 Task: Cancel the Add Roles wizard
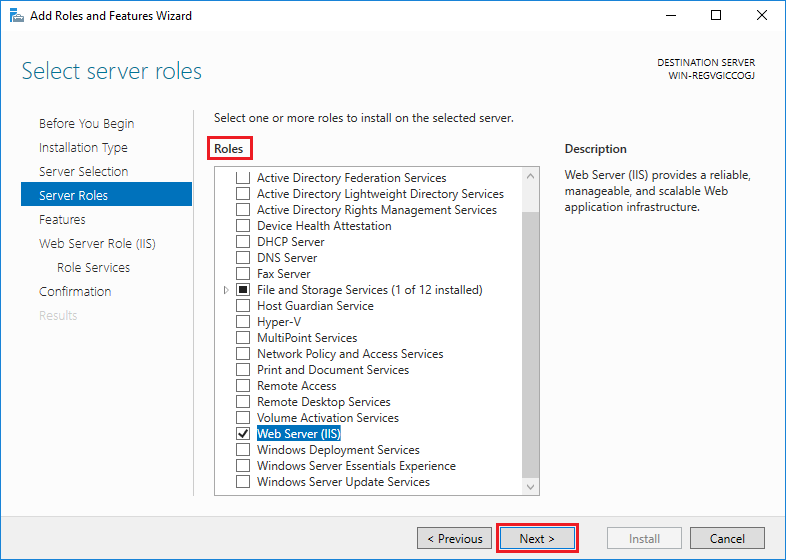[x=727, y=538]
